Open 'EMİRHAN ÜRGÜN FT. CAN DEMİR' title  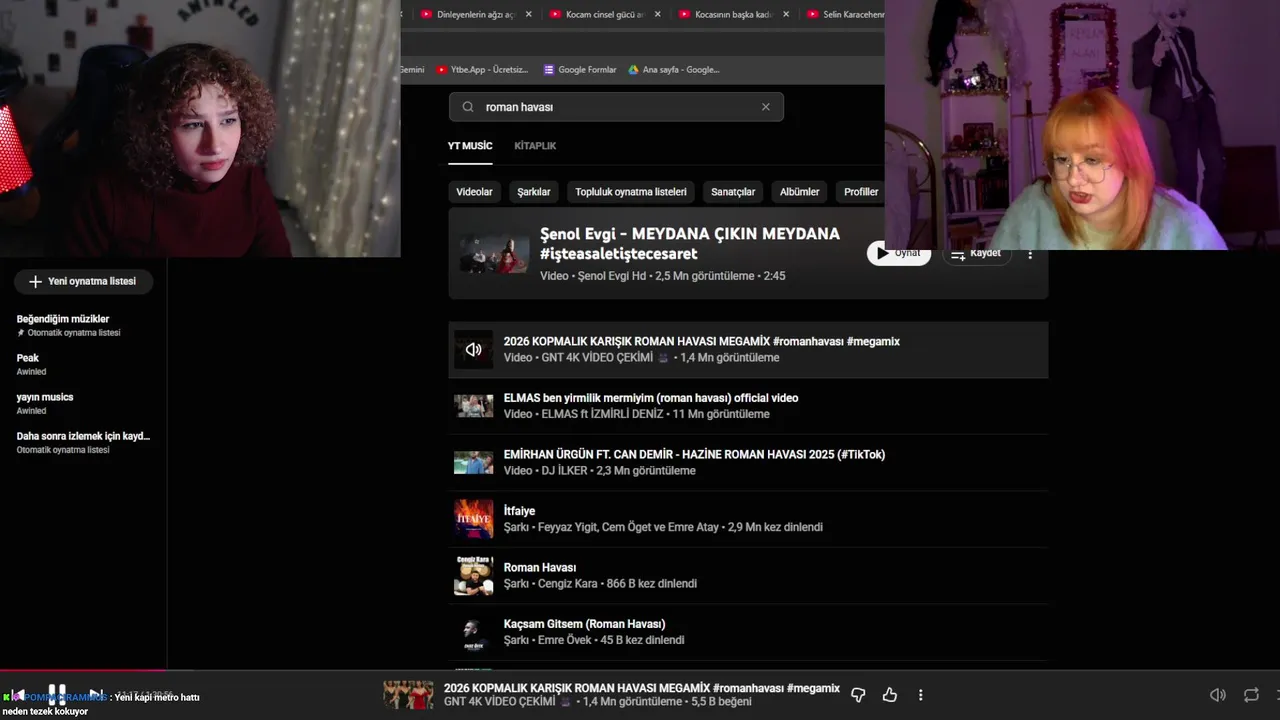(x=694, y=455)
